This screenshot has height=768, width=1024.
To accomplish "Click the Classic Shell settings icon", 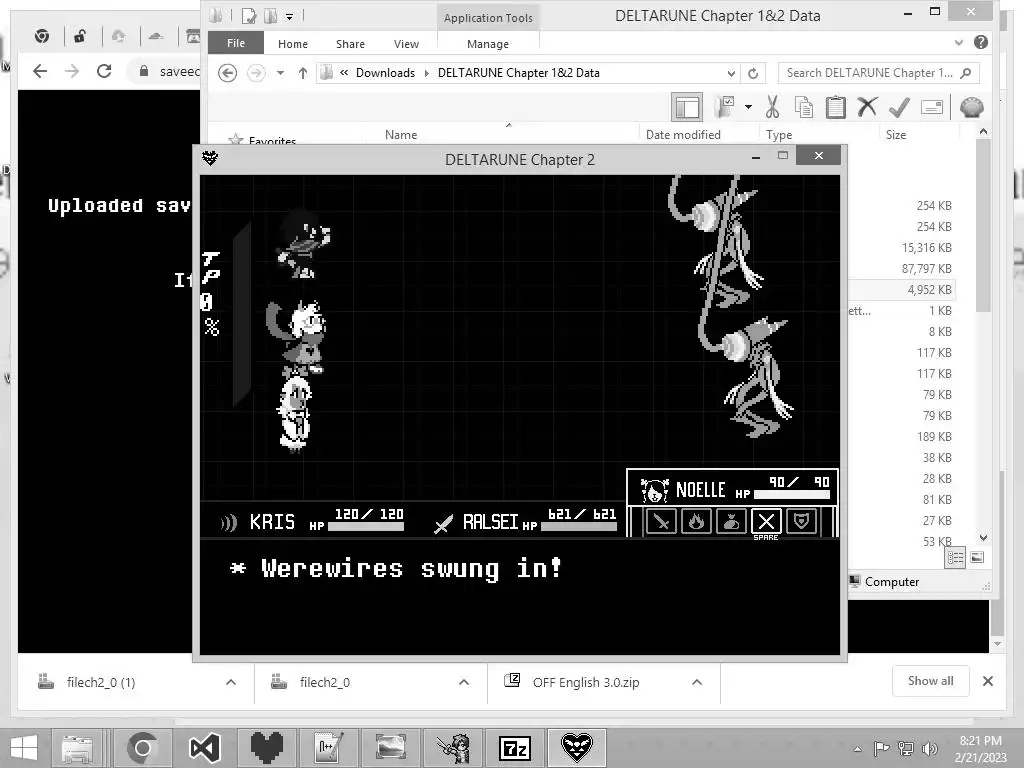I will 972,107.
